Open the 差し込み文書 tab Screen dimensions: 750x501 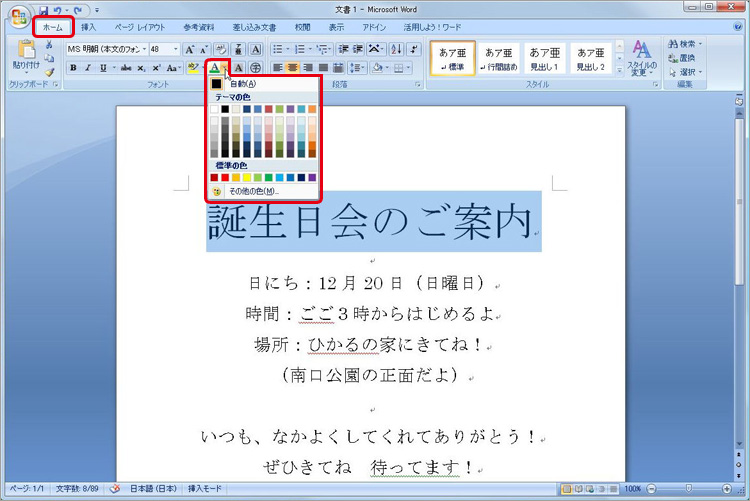(x=254, y=27)
